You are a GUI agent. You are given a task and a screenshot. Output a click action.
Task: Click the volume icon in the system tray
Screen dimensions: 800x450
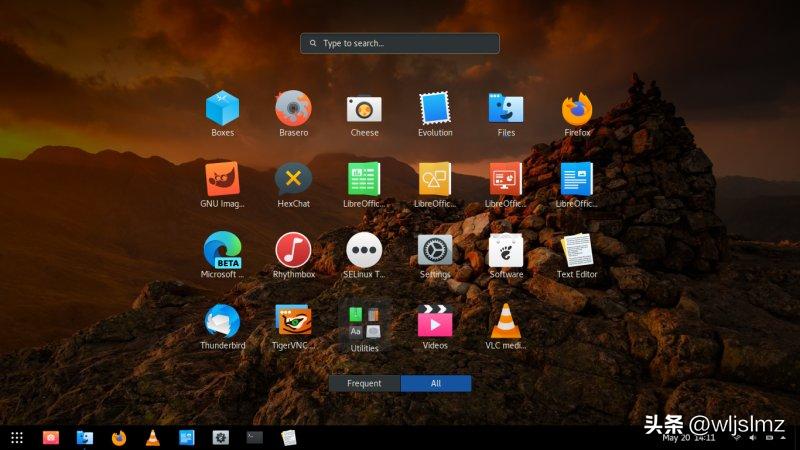pos(753,438)
